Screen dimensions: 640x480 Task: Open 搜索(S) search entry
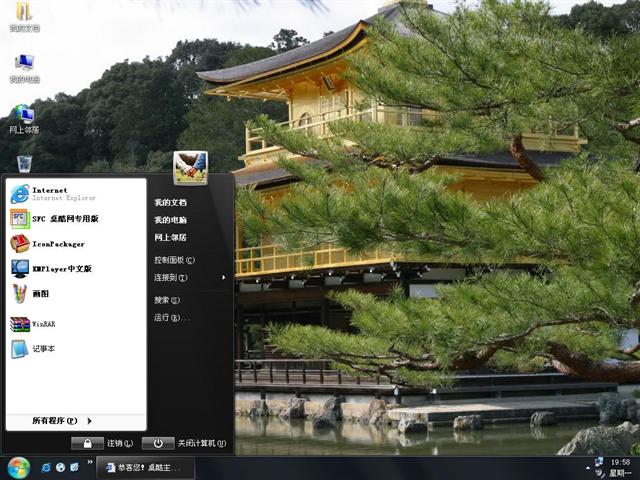coord(167,300)
